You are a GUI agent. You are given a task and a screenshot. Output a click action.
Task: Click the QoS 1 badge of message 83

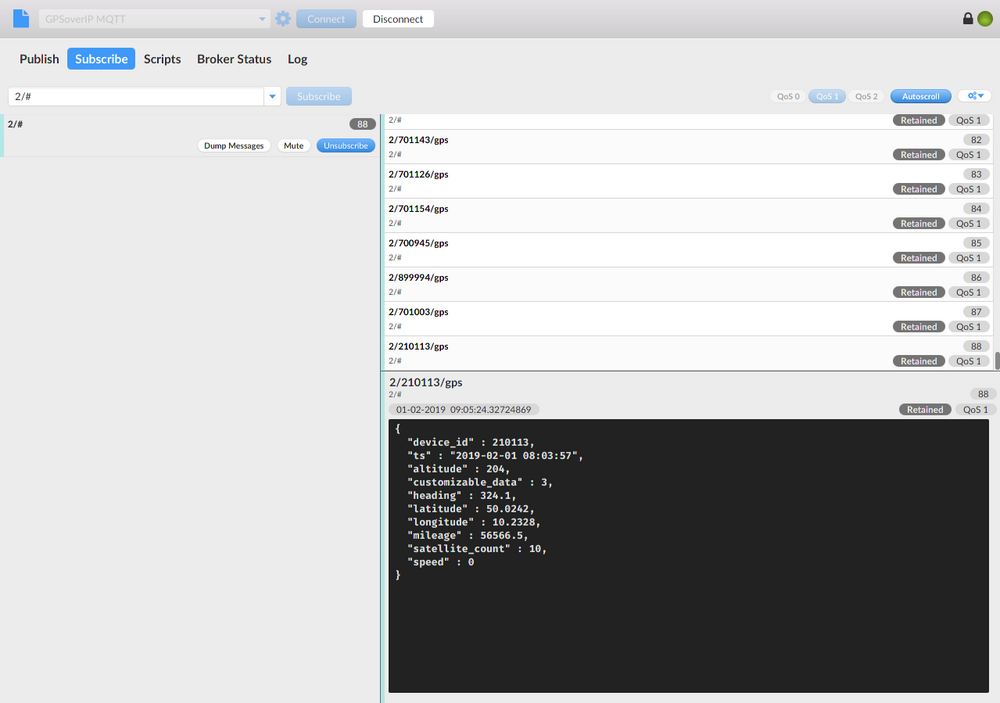(x=968, y=189)
